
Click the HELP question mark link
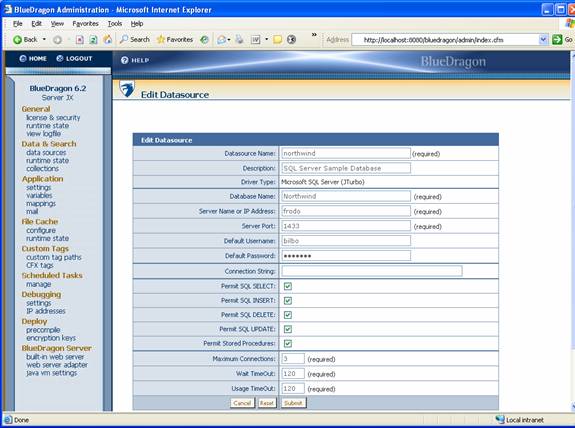pos(135,60)
